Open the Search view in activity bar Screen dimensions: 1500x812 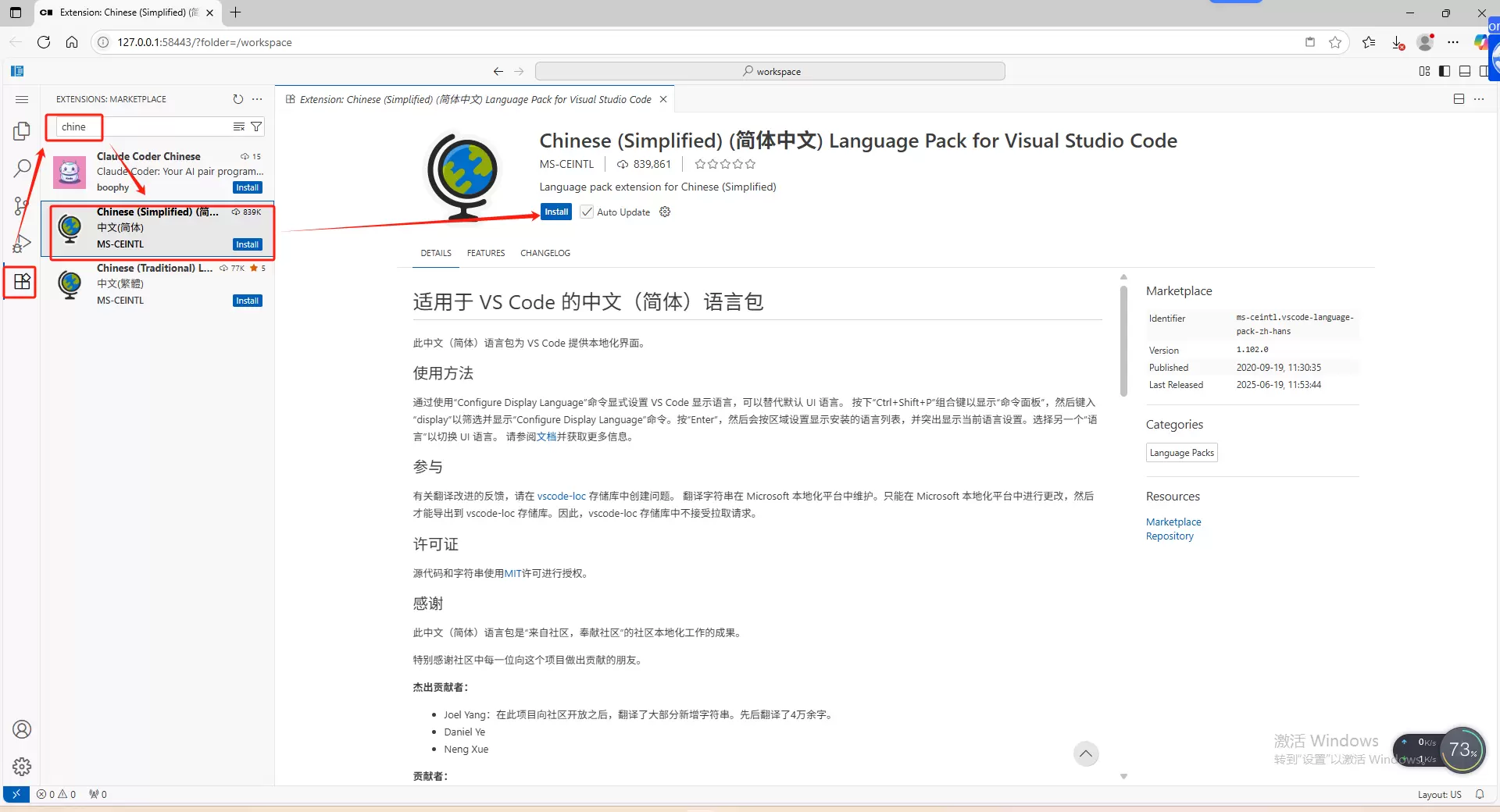[22, 168]
